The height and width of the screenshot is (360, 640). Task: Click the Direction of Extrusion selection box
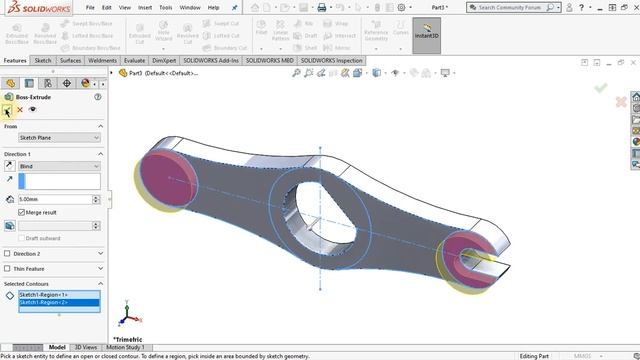coord(59,181)
